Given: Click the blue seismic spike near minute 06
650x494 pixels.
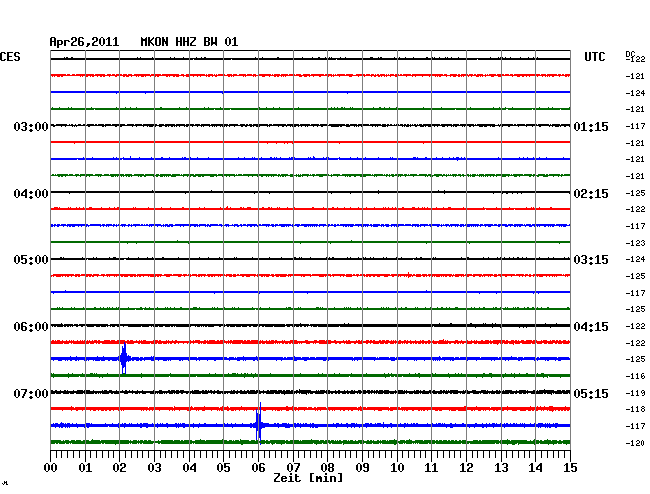Looking at the screenshot, I should coord(259,424).
